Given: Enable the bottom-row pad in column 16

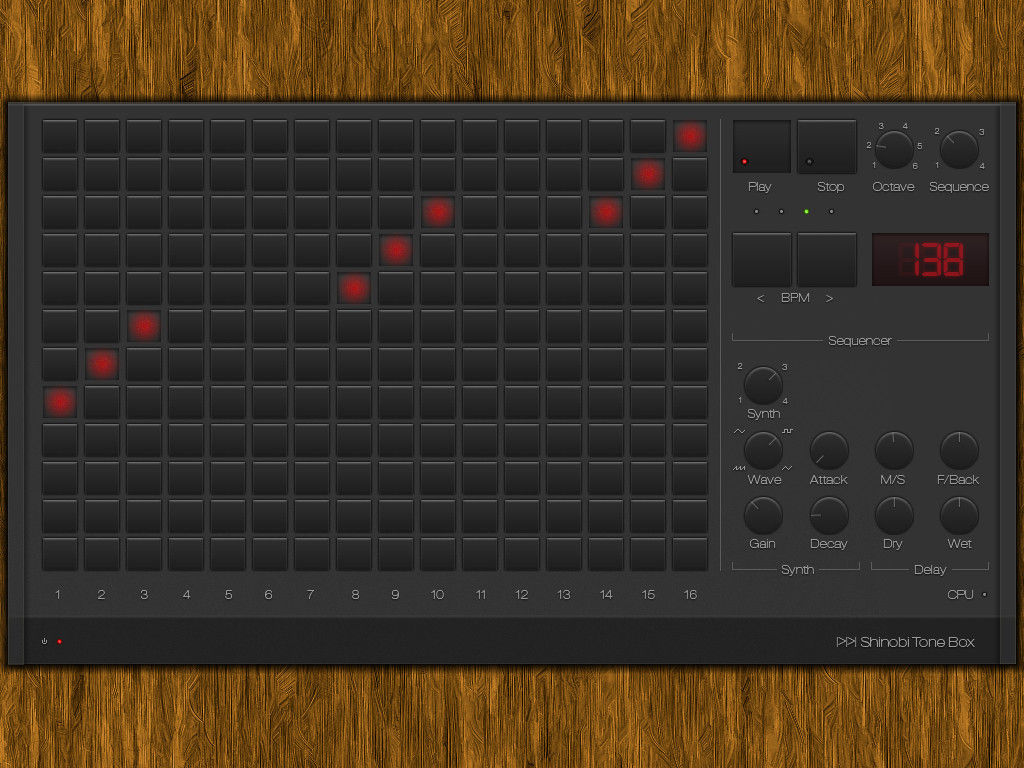Looking at the screenshot, I should tap(690, 554).
